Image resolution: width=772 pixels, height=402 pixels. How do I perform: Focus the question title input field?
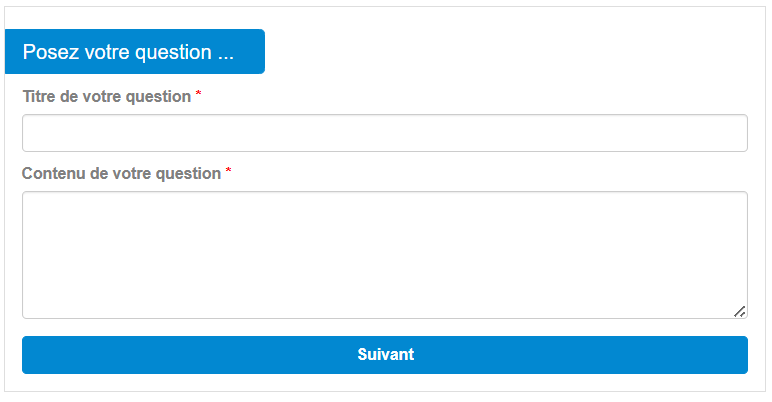click(x=385, y=133)
